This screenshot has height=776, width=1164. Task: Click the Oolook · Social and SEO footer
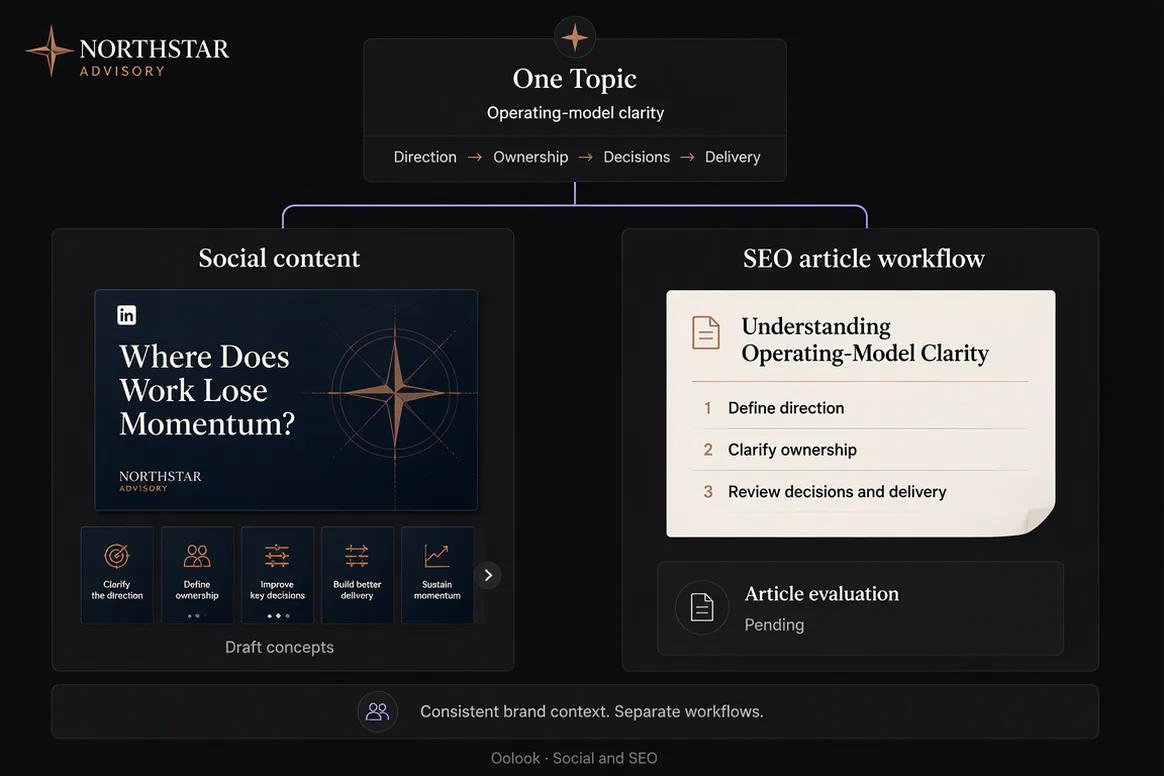574,758
